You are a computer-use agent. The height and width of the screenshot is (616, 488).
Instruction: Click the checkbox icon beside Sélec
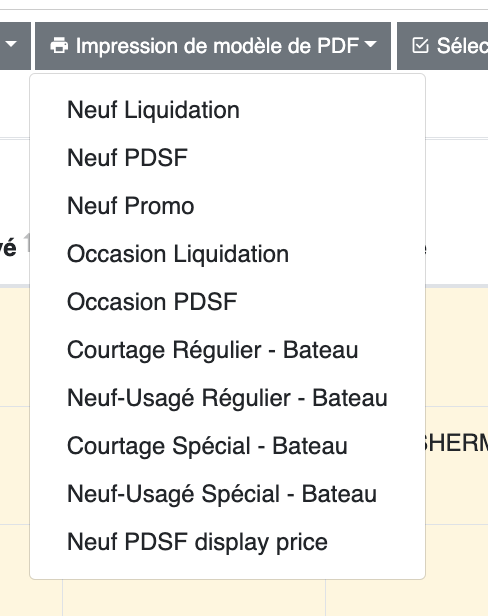(420, 46)
